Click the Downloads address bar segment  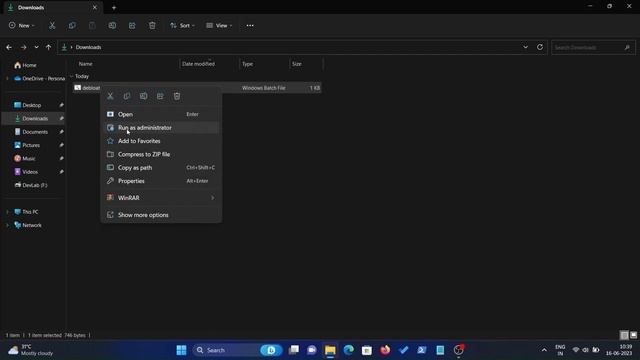(89, 47)
